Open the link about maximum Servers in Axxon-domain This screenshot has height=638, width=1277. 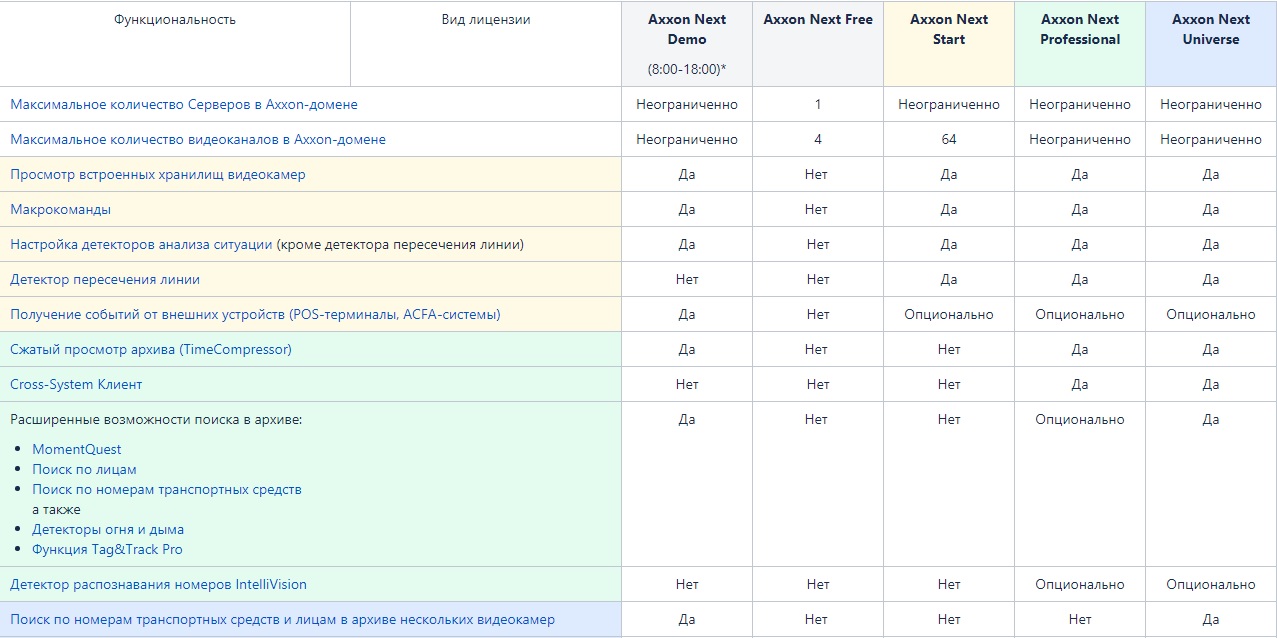(184, 105)
